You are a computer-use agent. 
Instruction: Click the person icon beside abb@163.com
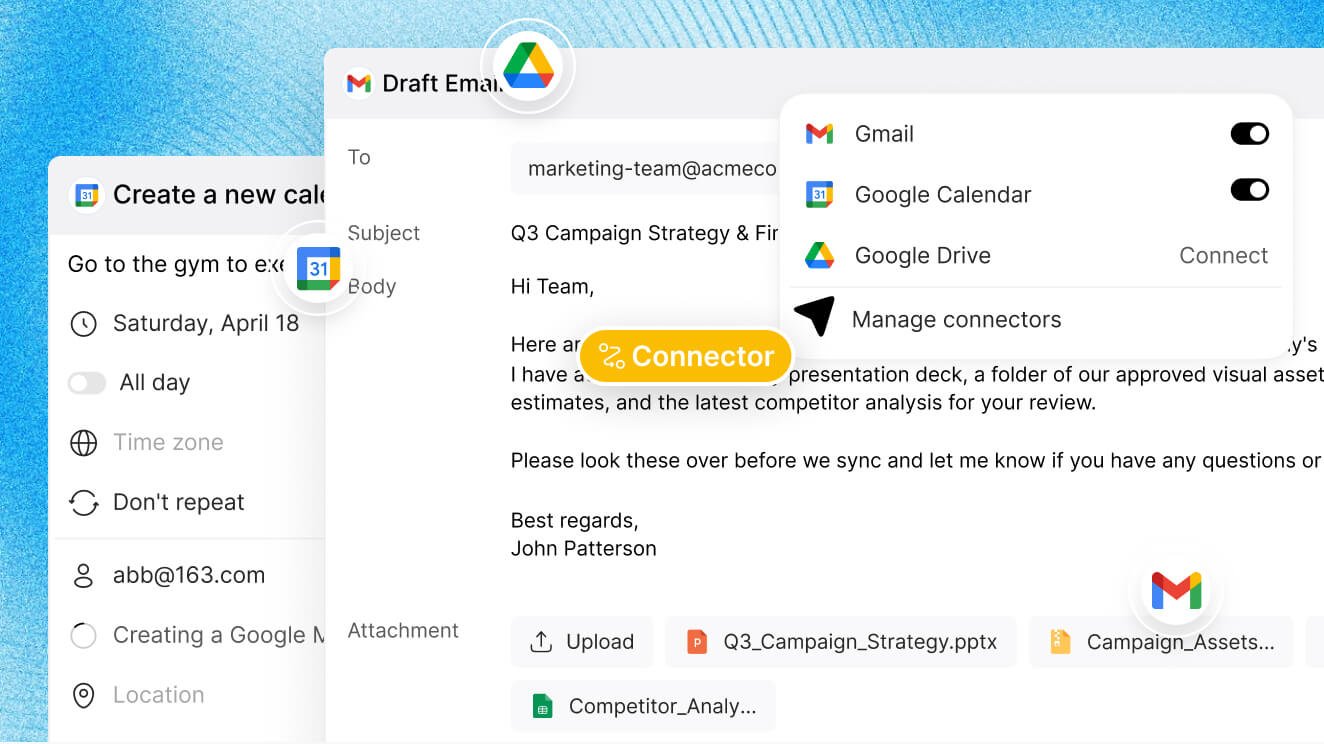84,575
